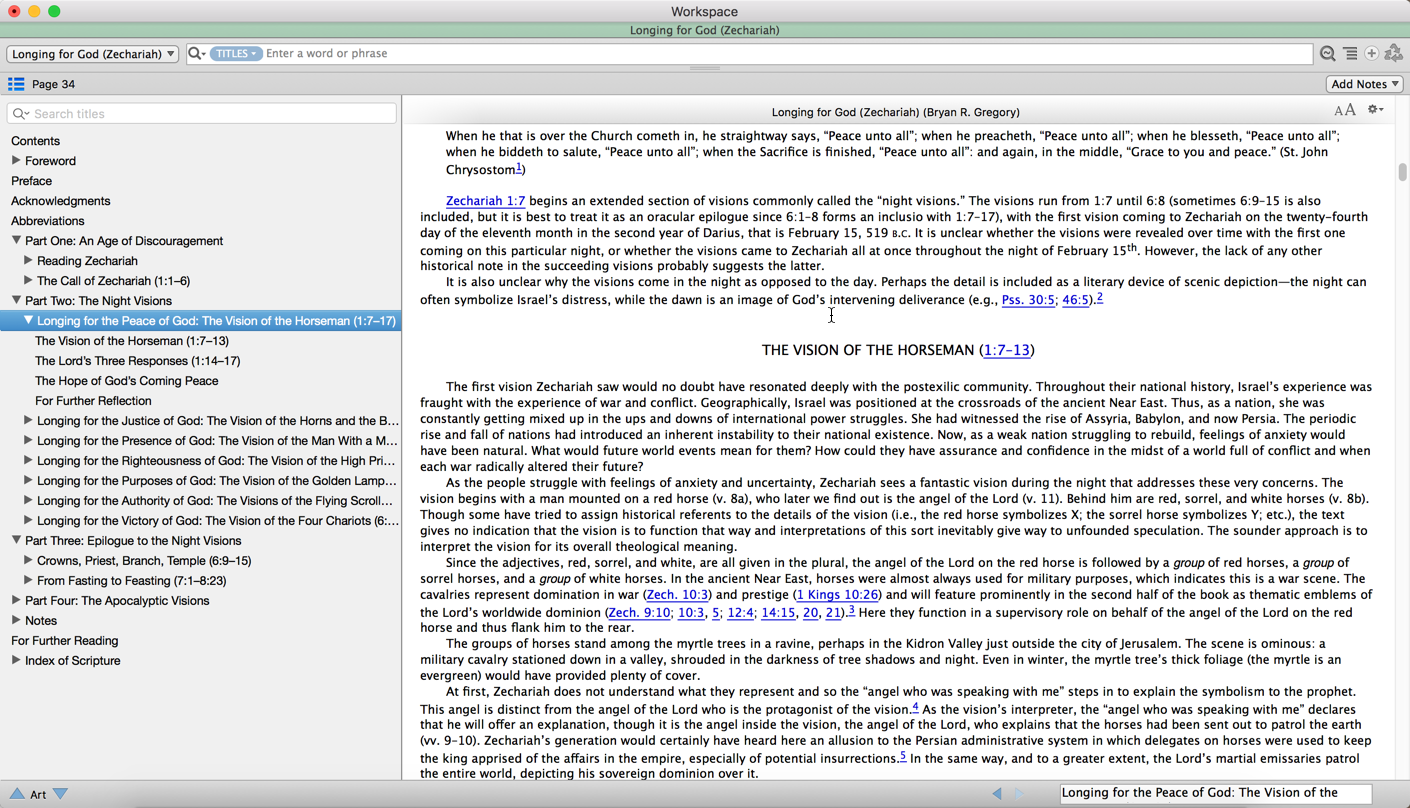This screenshot has width=1410, height=808.
Task: Click the forward history arrow at bottom
Action: click(x=1019, y=794)
